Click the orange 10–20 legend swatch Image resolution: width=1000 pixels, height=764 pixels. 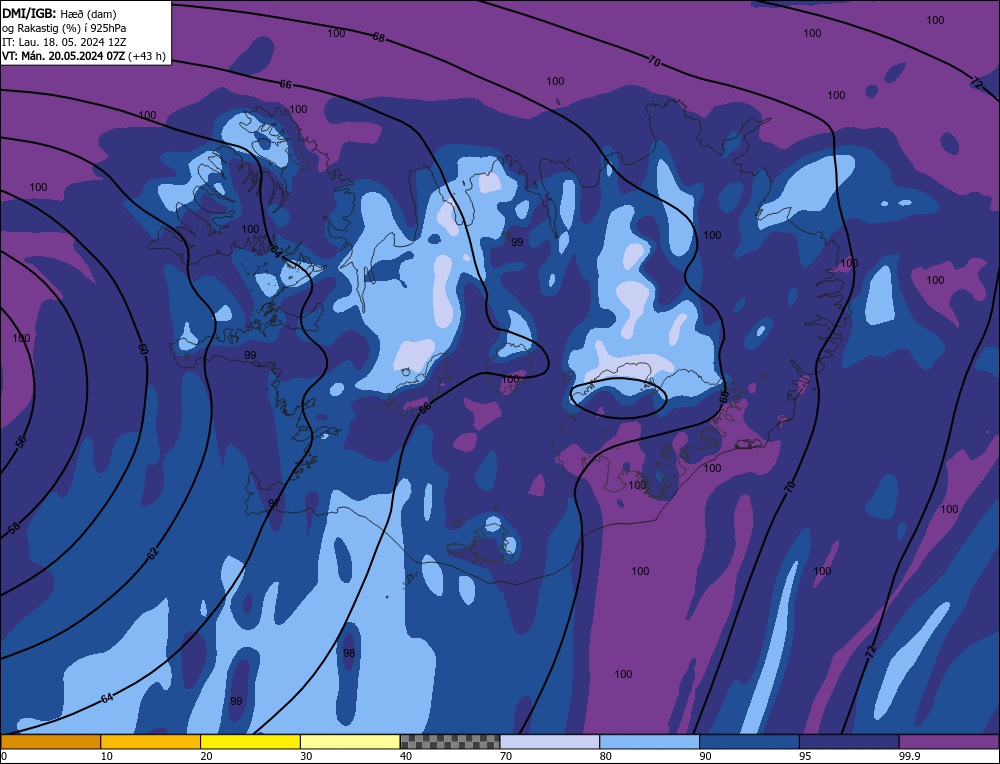[x=151, y=741]
